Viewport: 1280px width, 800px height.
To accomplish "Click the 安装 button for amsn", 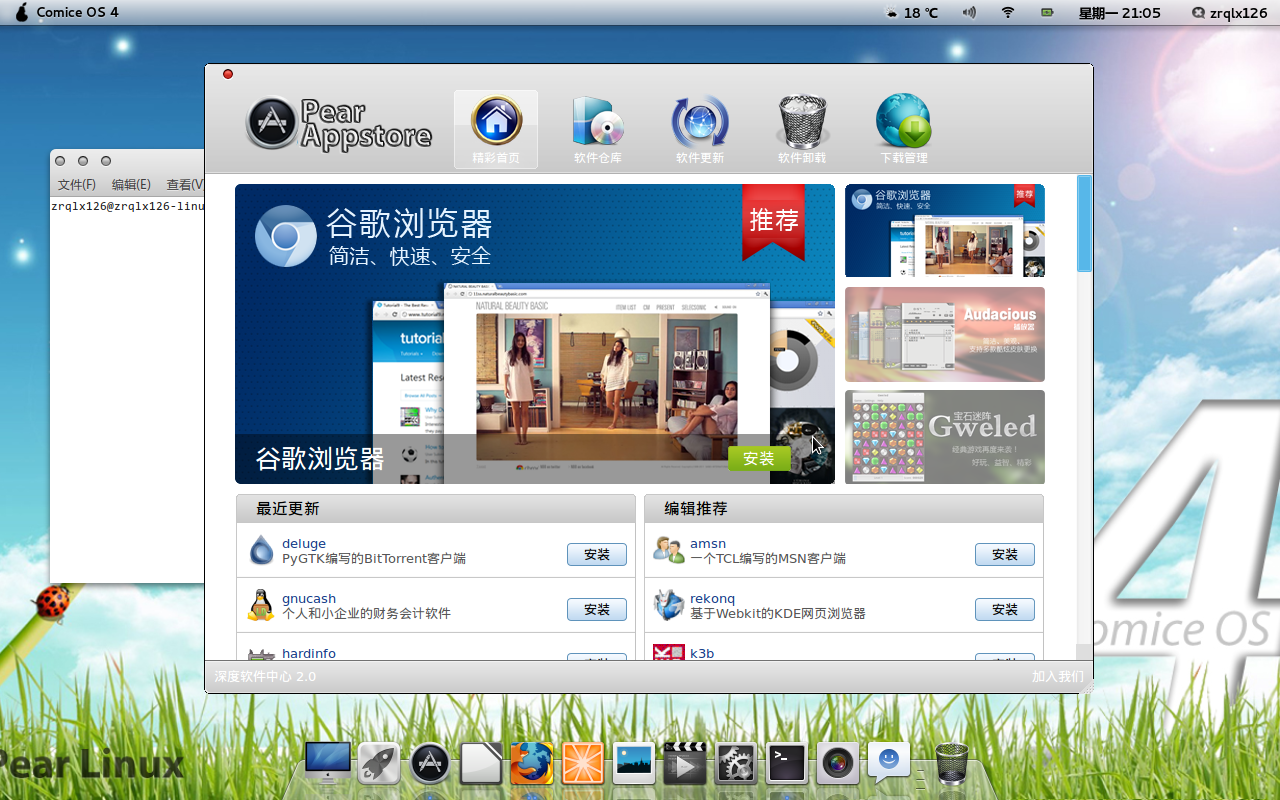I will point(1005,554).
